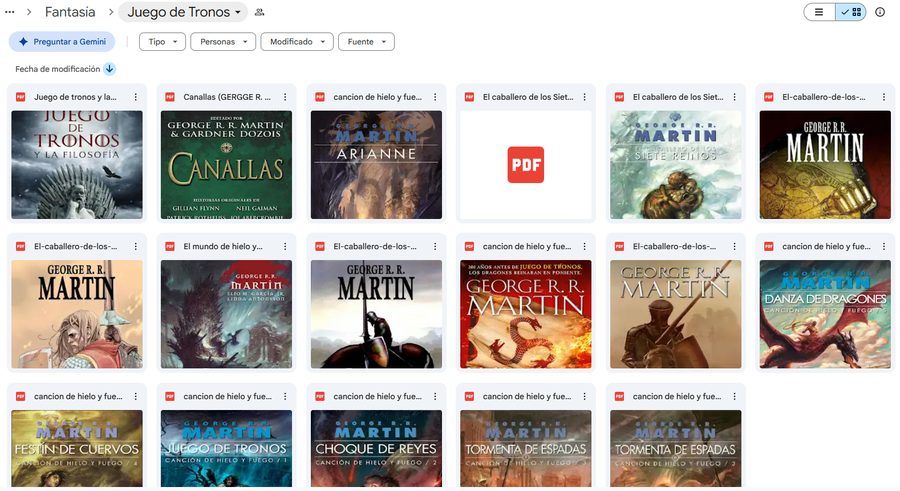The image size is (900, 491).
Task: Open more actions for the Canallas file
Action: point(285,97)
